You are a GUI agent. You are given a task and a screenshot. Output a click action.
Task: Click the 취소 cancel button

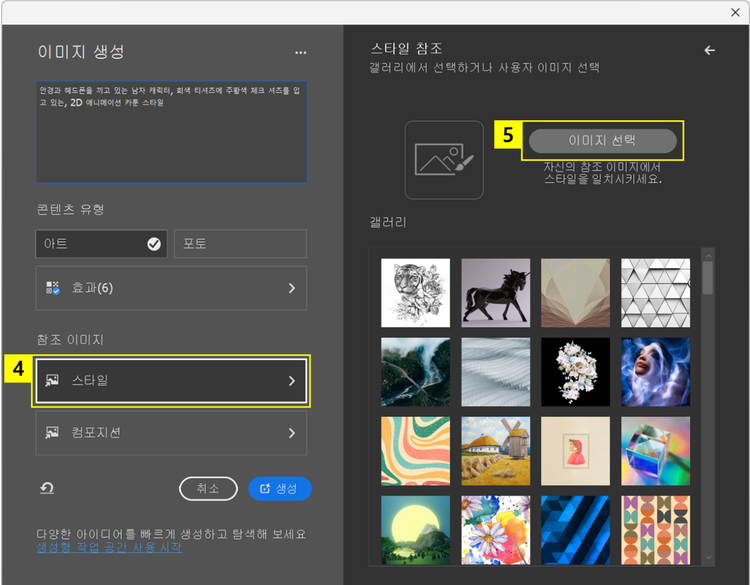click(208, 488)
